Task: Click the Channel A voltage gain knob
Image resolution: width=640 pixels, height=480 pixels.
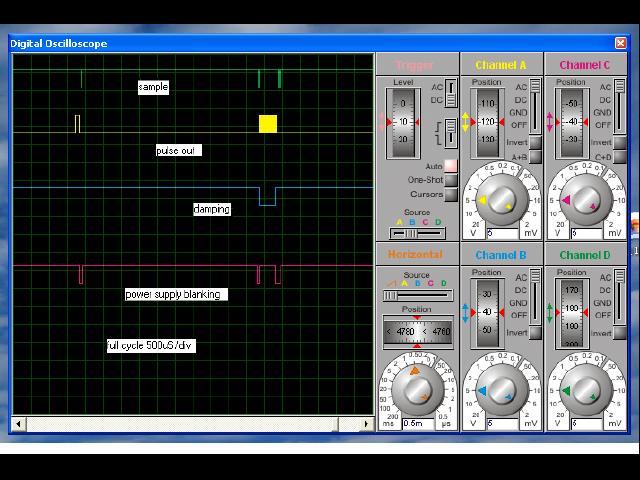Action: click(x=502, y=200)
